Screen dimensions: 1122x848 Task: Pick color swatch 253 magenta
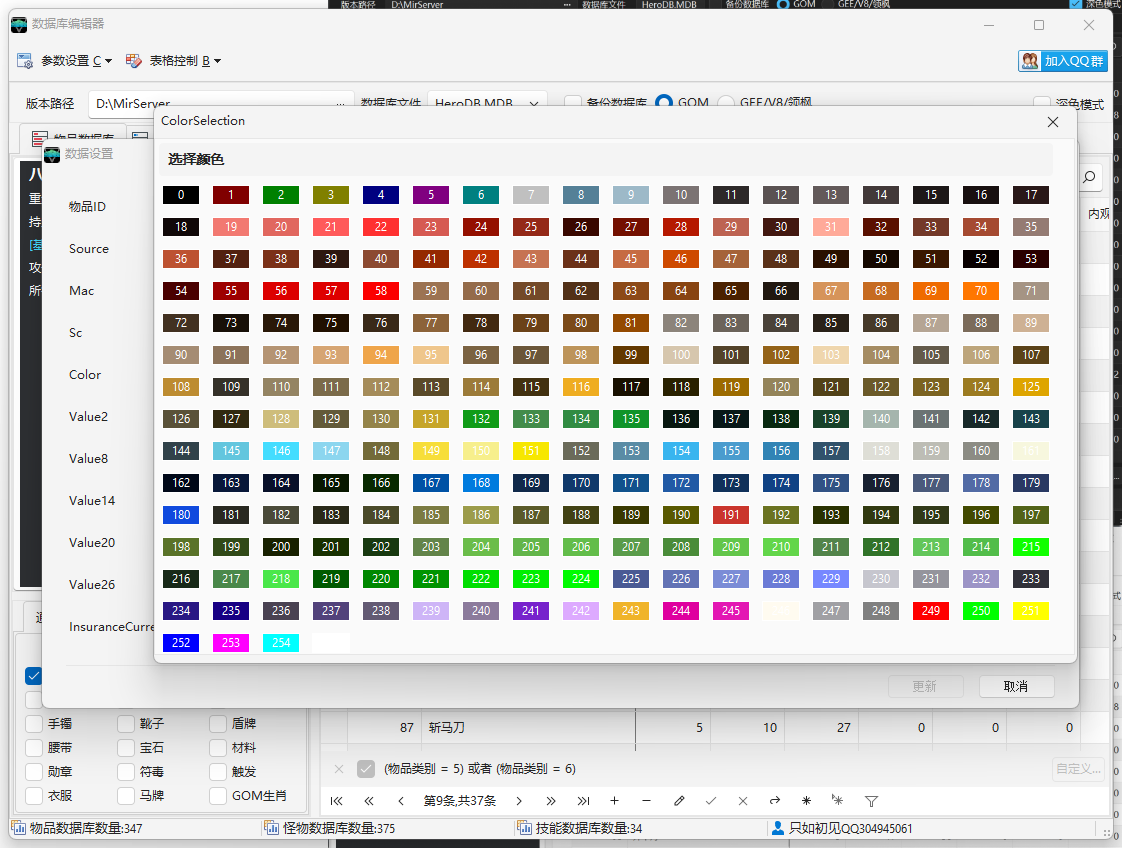pyautogui.click(x=231, y=643)
